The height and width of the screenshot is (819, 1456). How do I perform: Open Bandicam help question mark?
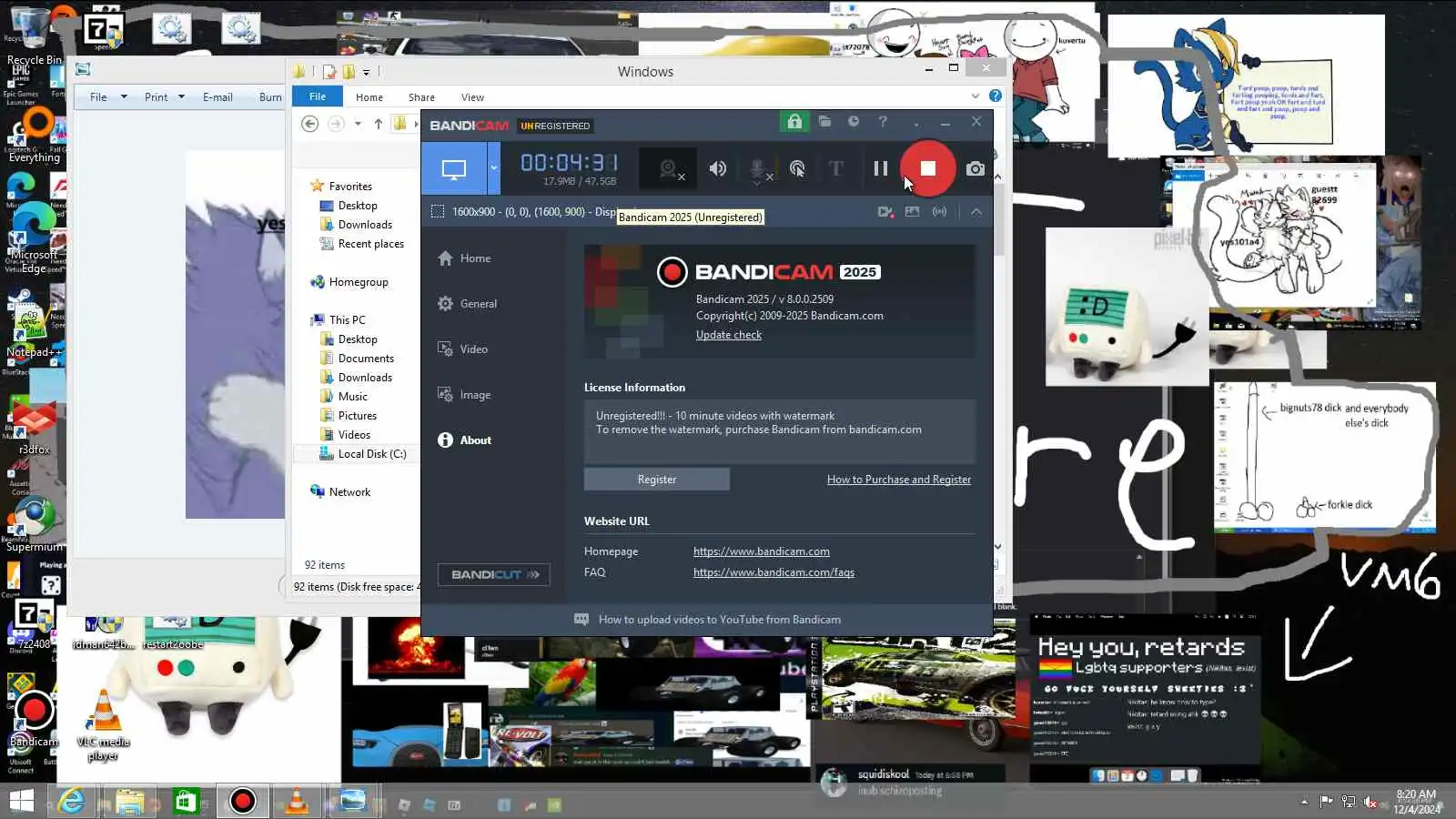883,121
